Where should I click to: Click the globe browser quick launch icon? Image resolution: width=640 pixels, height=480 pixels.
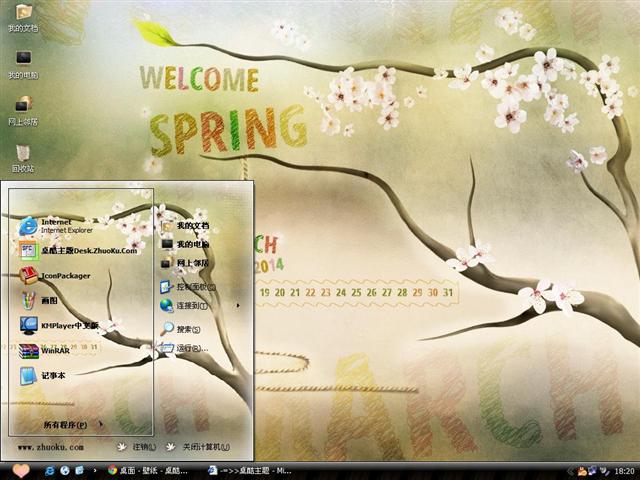tap(65, 471)
